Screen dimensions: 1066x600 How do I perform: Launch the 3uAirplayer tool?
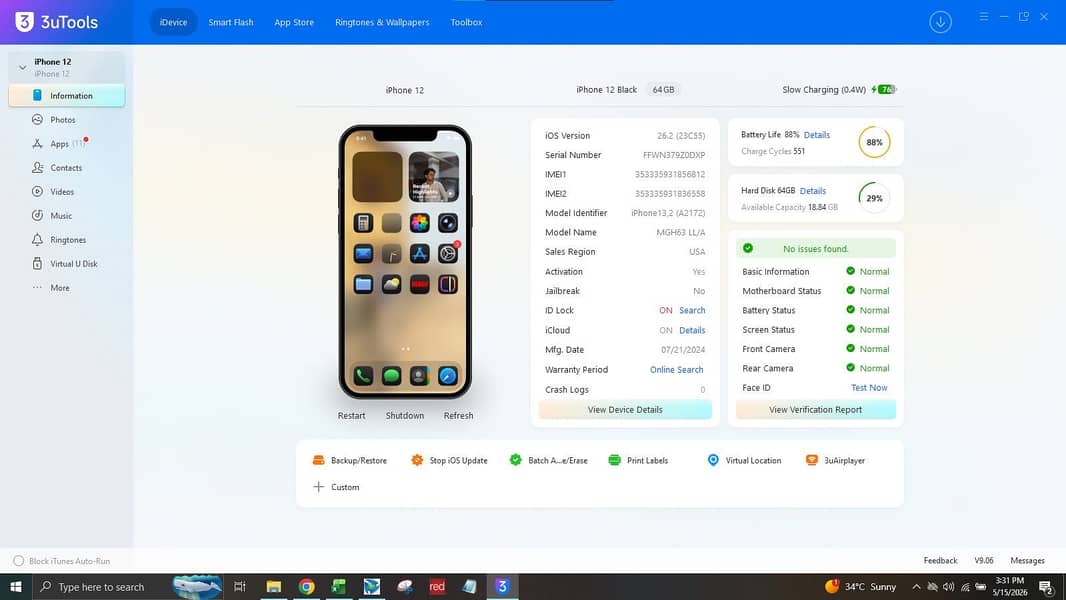click(x=835, y=460)
